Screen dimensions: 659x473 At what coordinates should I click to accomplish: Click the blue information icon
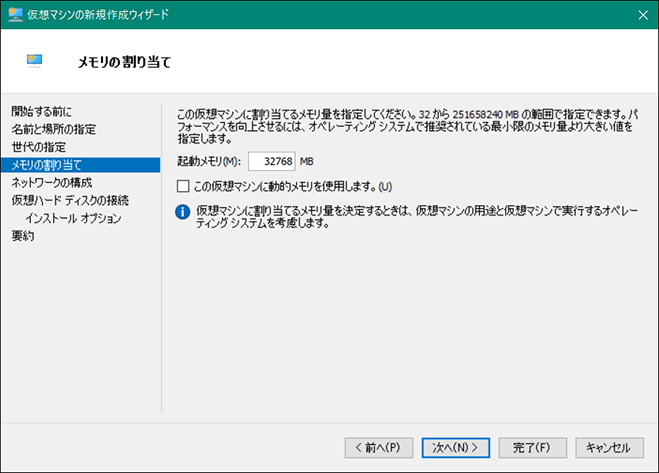(x=182, y=212)
